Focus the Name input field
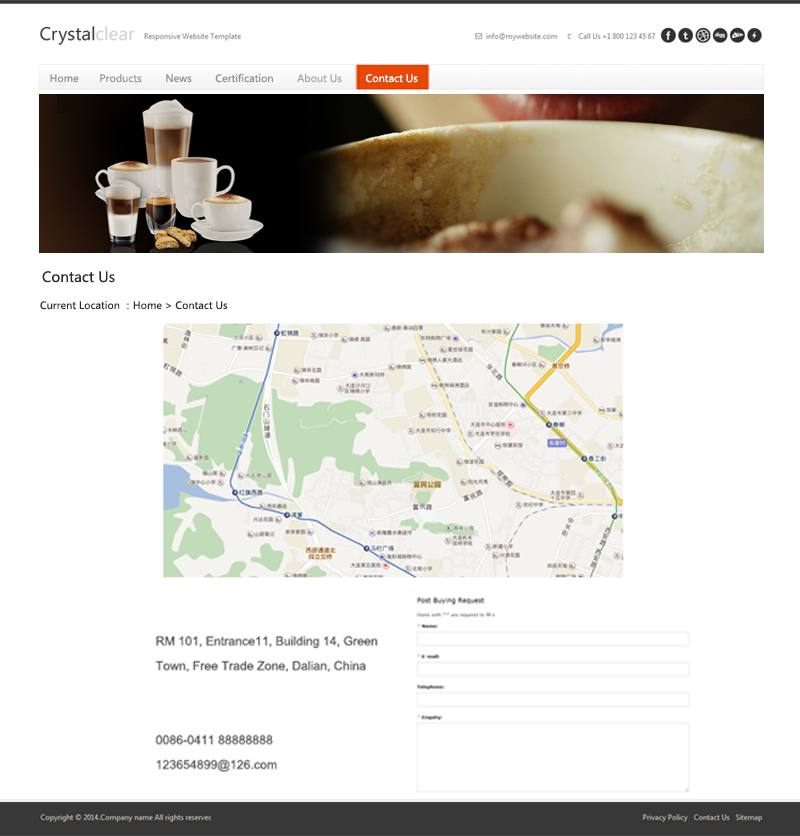800x836 pixels. 553,639
